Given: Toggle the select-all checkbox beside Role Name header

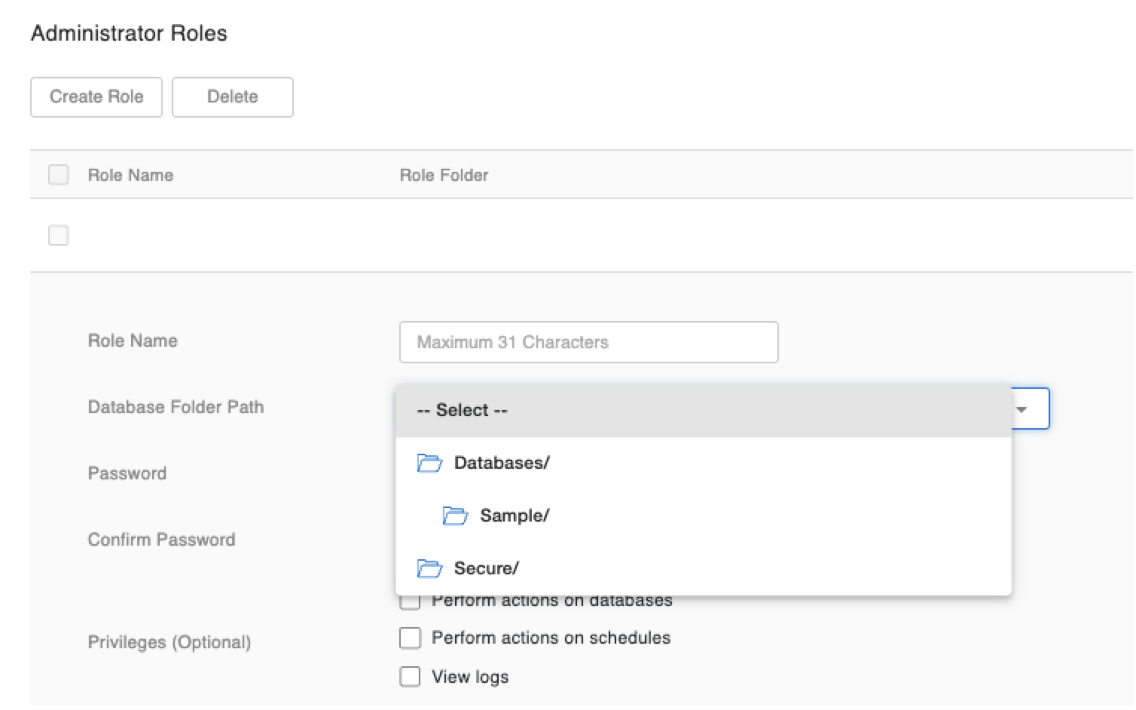Looking at the screenshot, I should click(x=59, y=175).
